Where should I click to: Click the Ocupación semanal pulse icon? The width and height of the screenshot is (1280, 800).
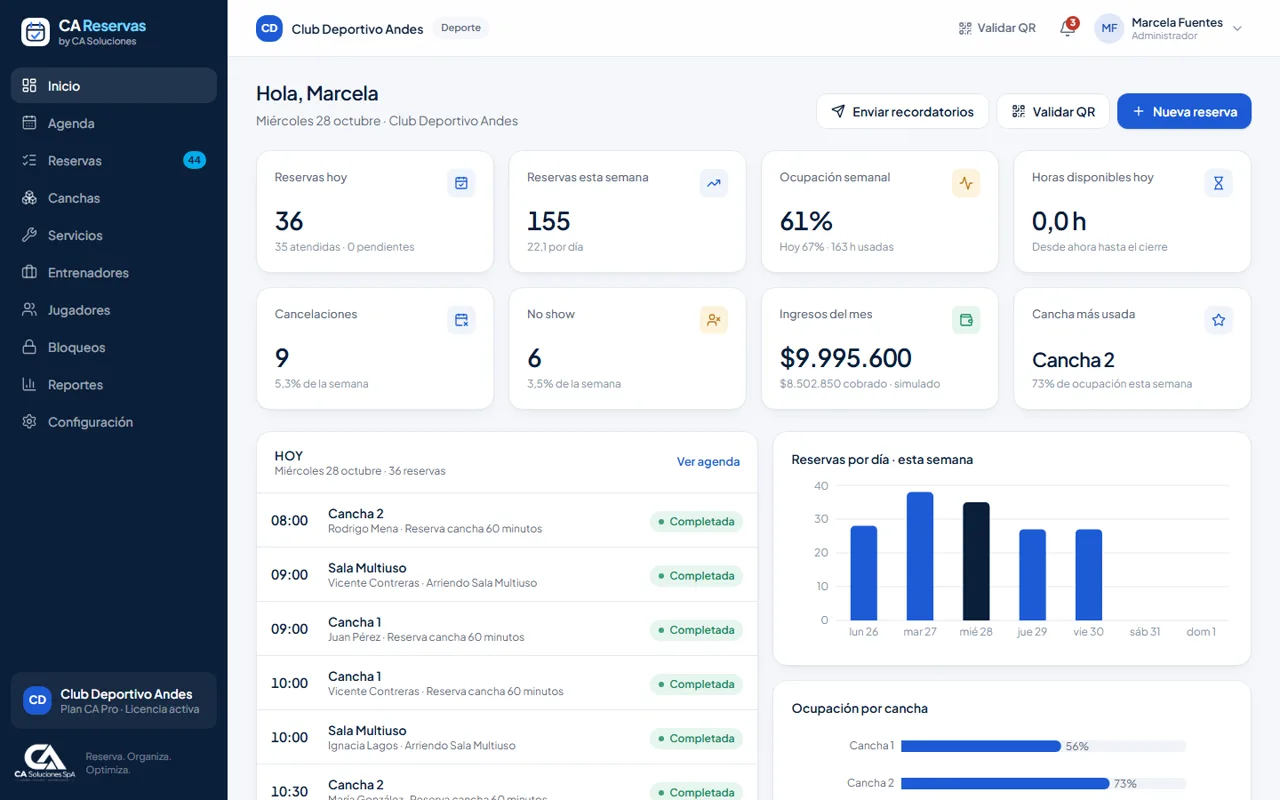[966, 183]
